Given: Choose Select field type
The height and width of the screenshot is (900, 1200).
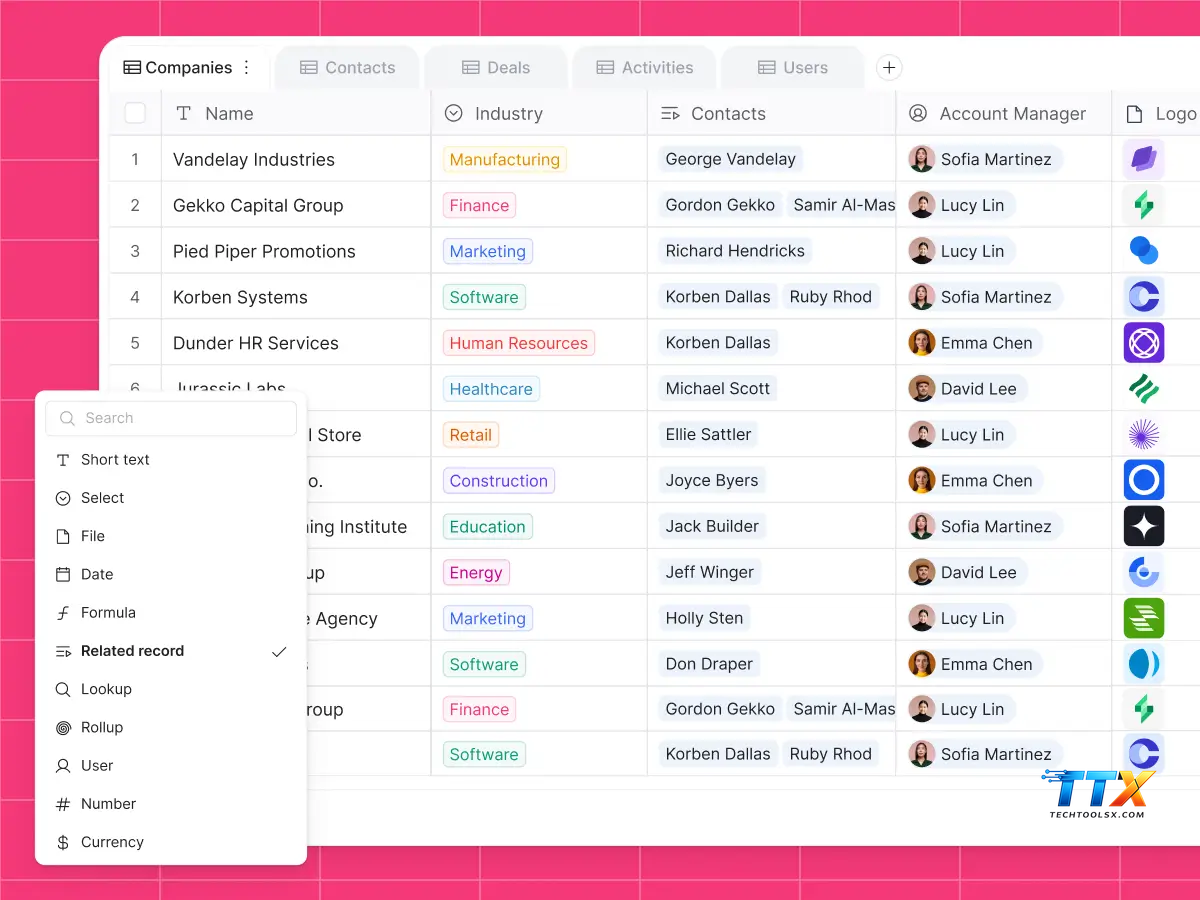Looking at the screenshot, I should pyautogui.click(x=171, y=498).
